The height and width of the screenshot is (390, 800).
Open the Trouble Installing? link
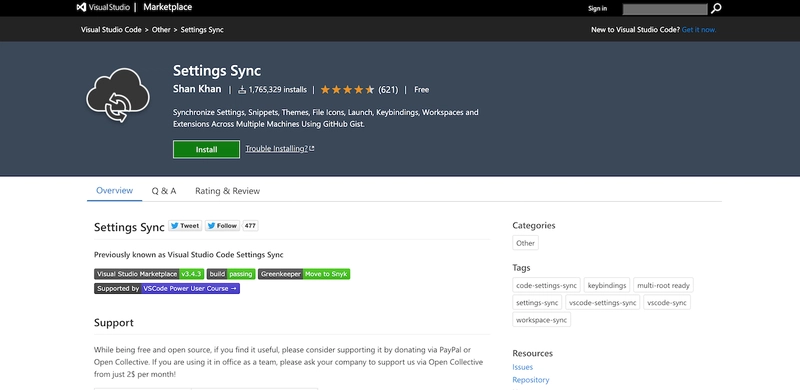click(280, 149)
